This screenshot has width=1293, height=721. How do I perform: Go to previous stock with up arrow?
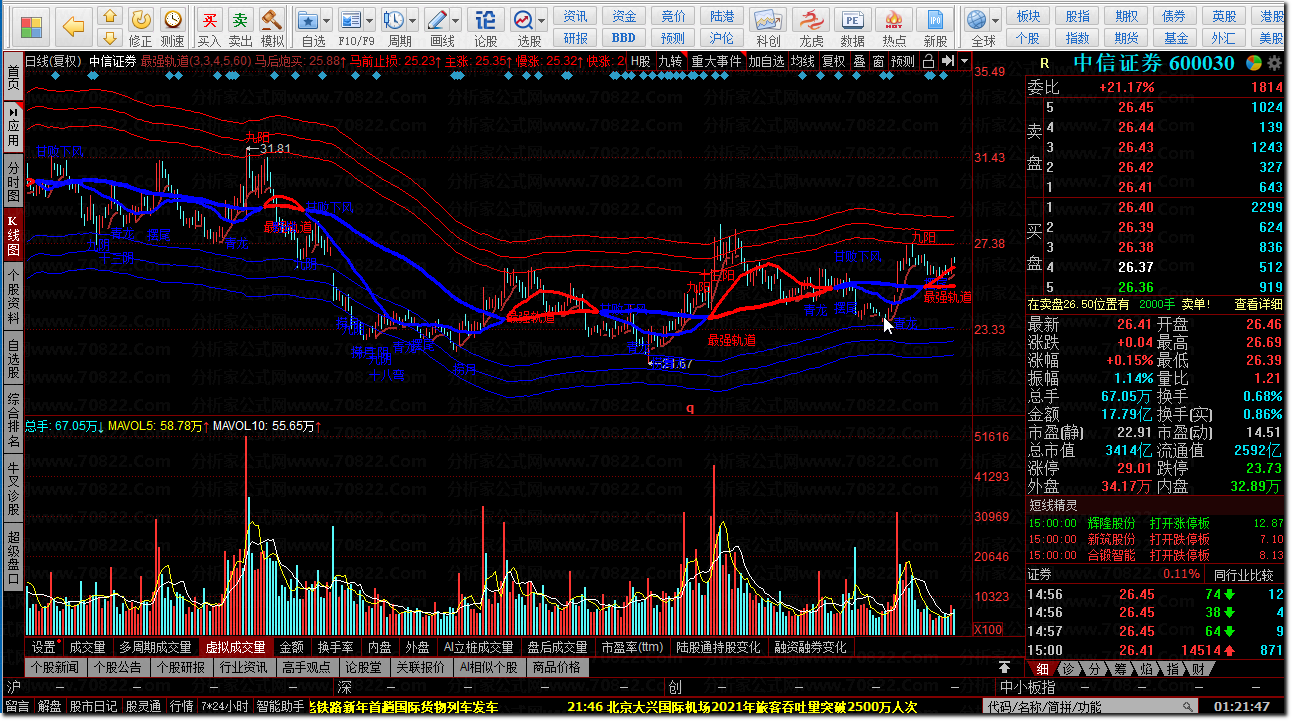(110, 17)
